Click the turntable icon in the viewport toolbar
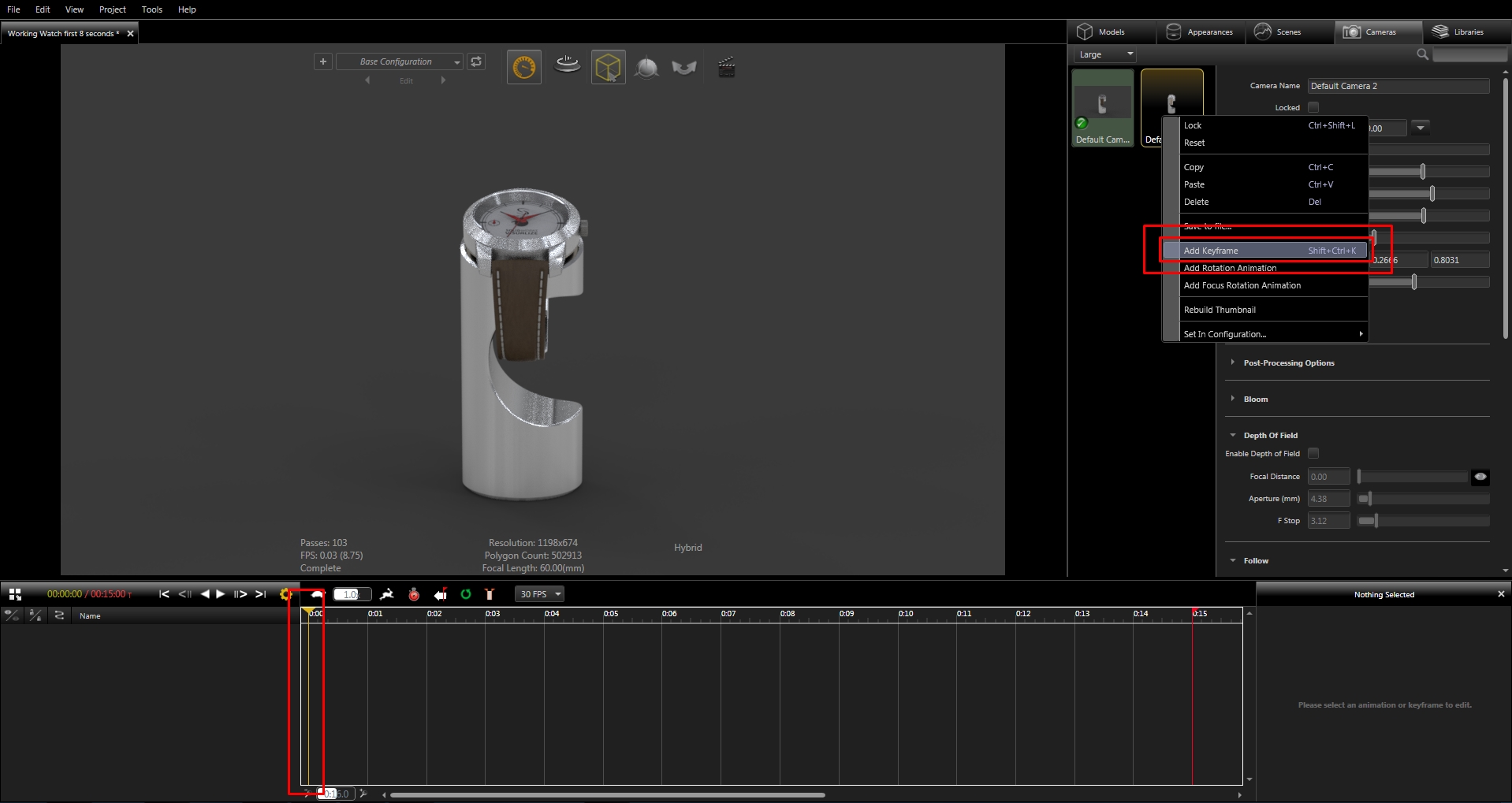Viewport: 1512px width, 803px height. click(x=567, y=66)
